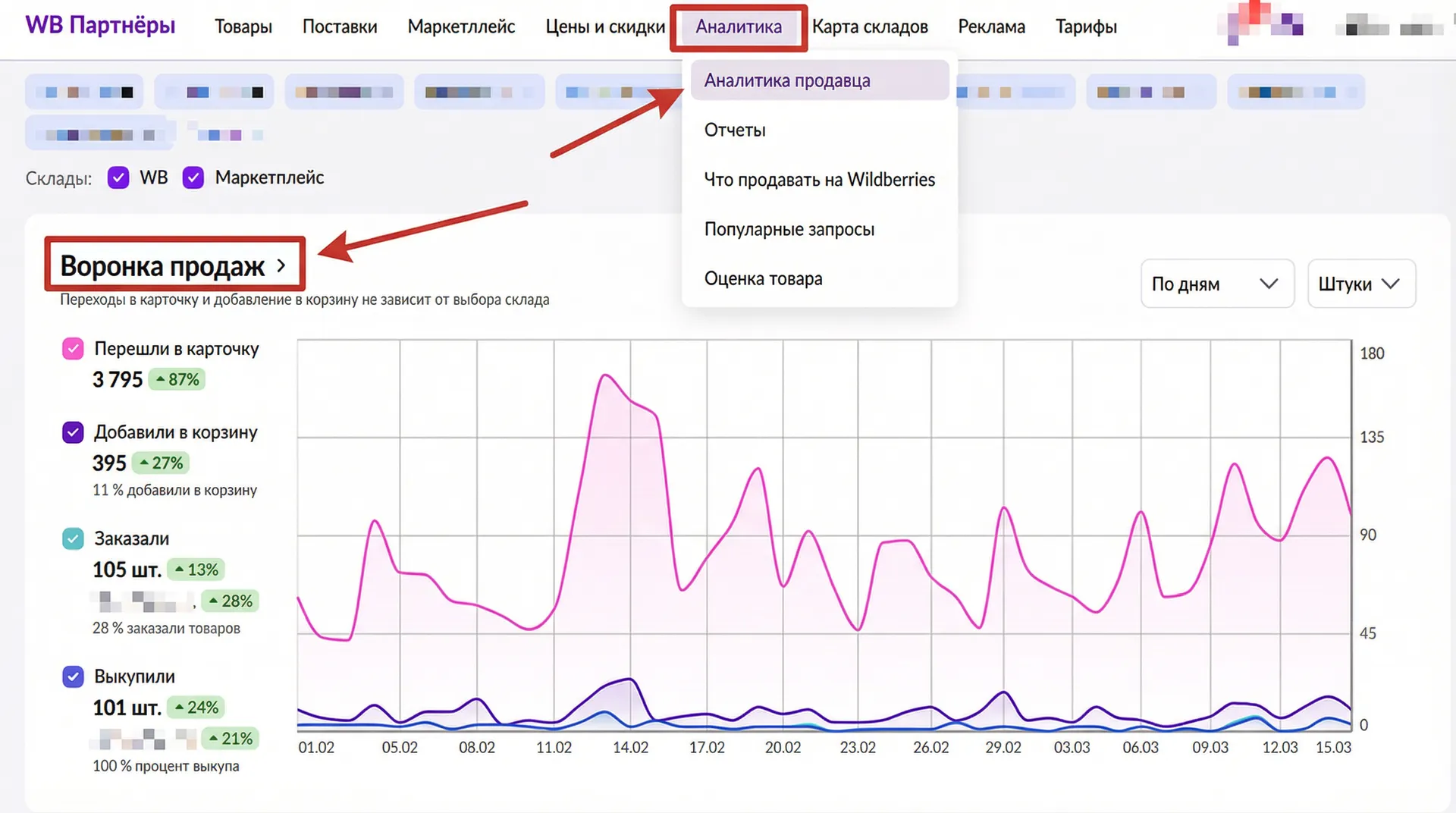Uncheck the Маркетплейс warehouse checkbox
Screen dimensions: 1456x813
click(193, 177)
